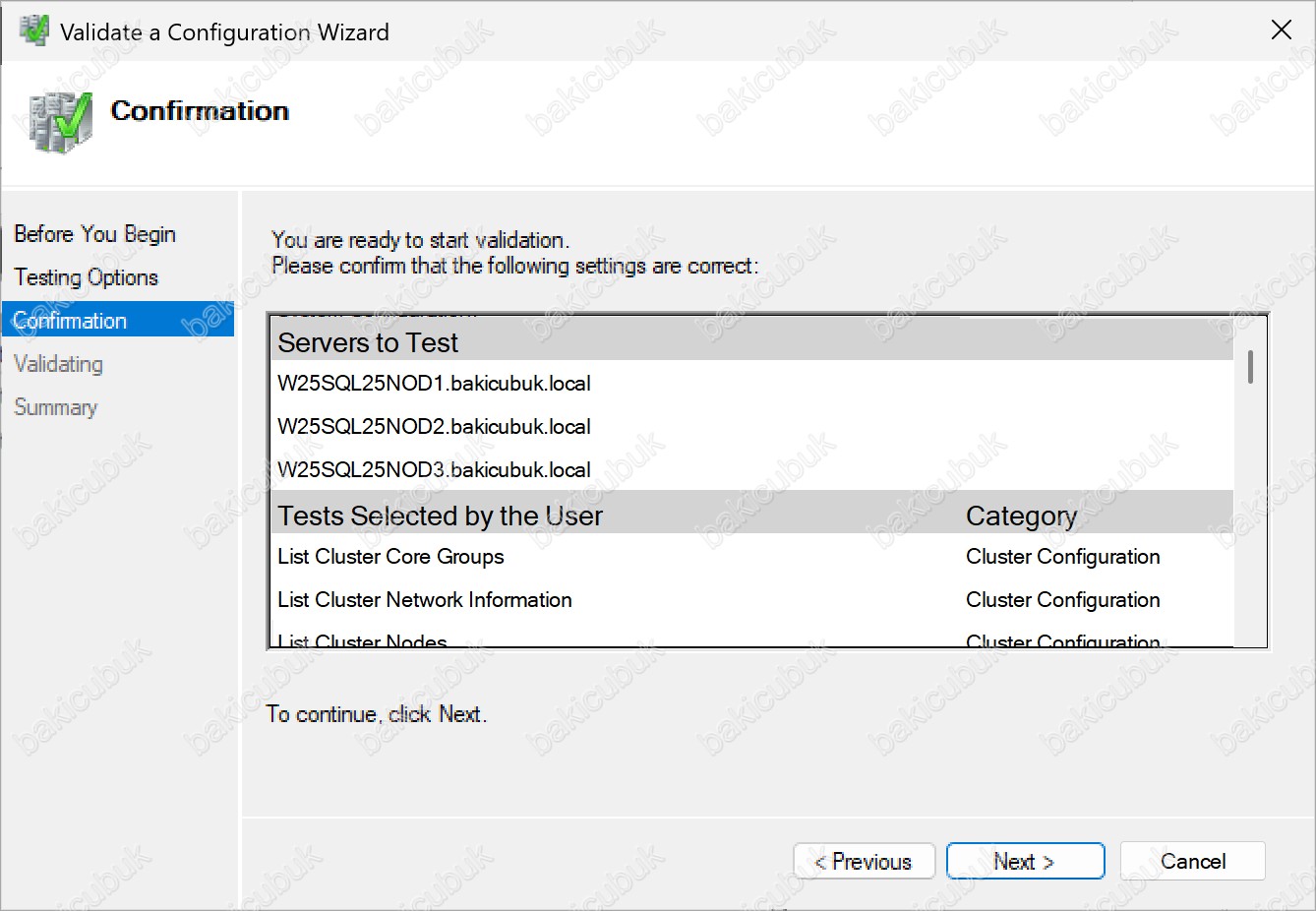This screenshot has width=1316, height=911.
Task: Select server W25SQL25NOD1.bakicubuk.local
Action: (434, 384)
